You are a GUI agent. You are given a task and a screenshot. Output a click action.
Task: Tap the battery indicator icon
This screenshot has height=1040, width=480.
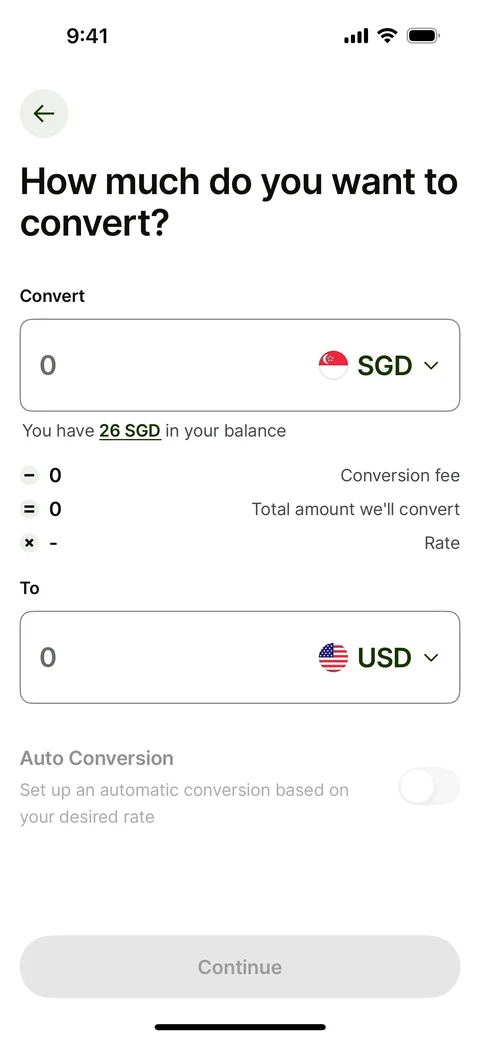point(424,36)
